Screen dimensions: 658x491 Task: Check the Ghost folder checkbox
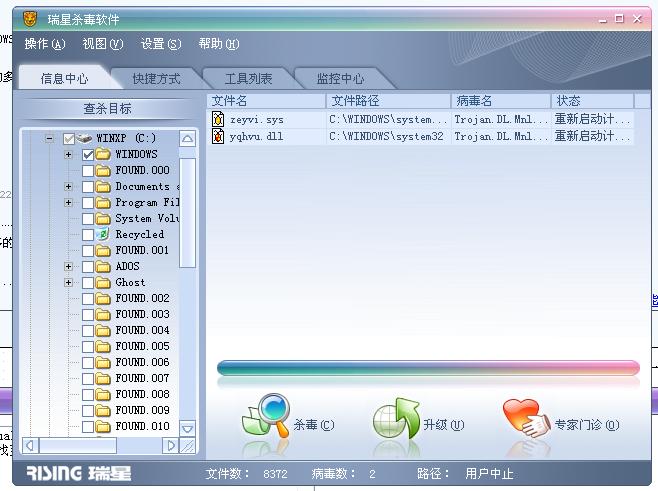coord(88,282)
